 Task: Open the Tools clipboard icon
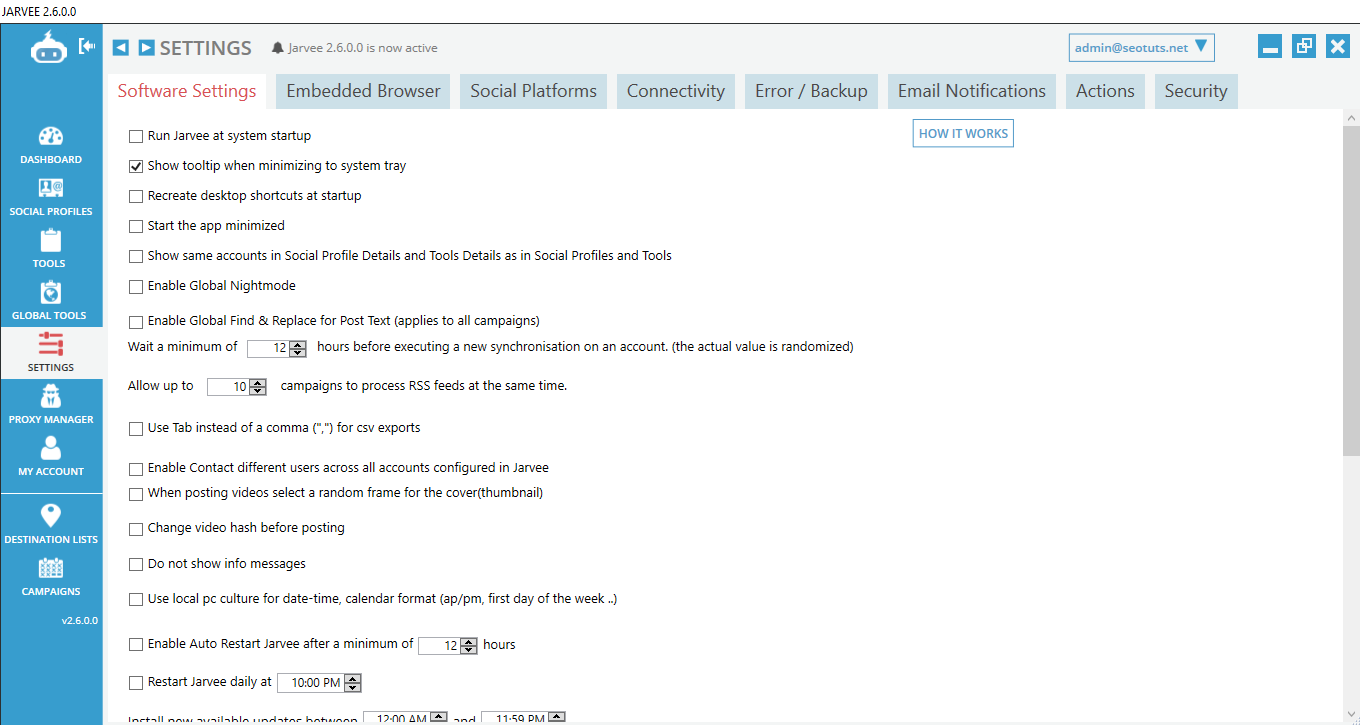[x=51, y=241]
